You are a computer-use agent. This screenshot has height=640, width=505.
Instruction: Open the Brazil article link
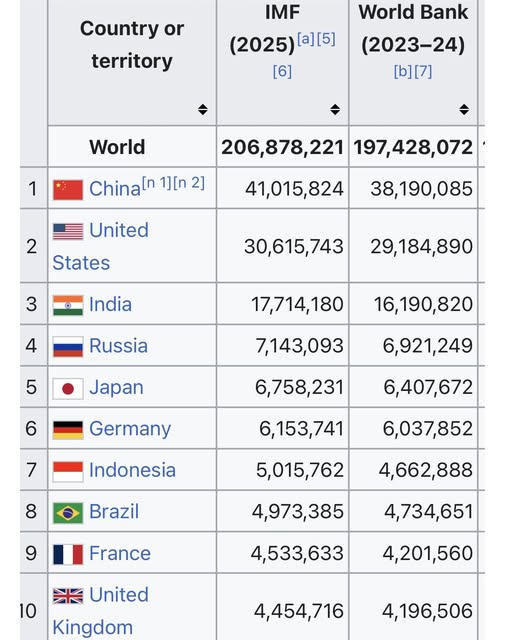[x=114, y=512]
